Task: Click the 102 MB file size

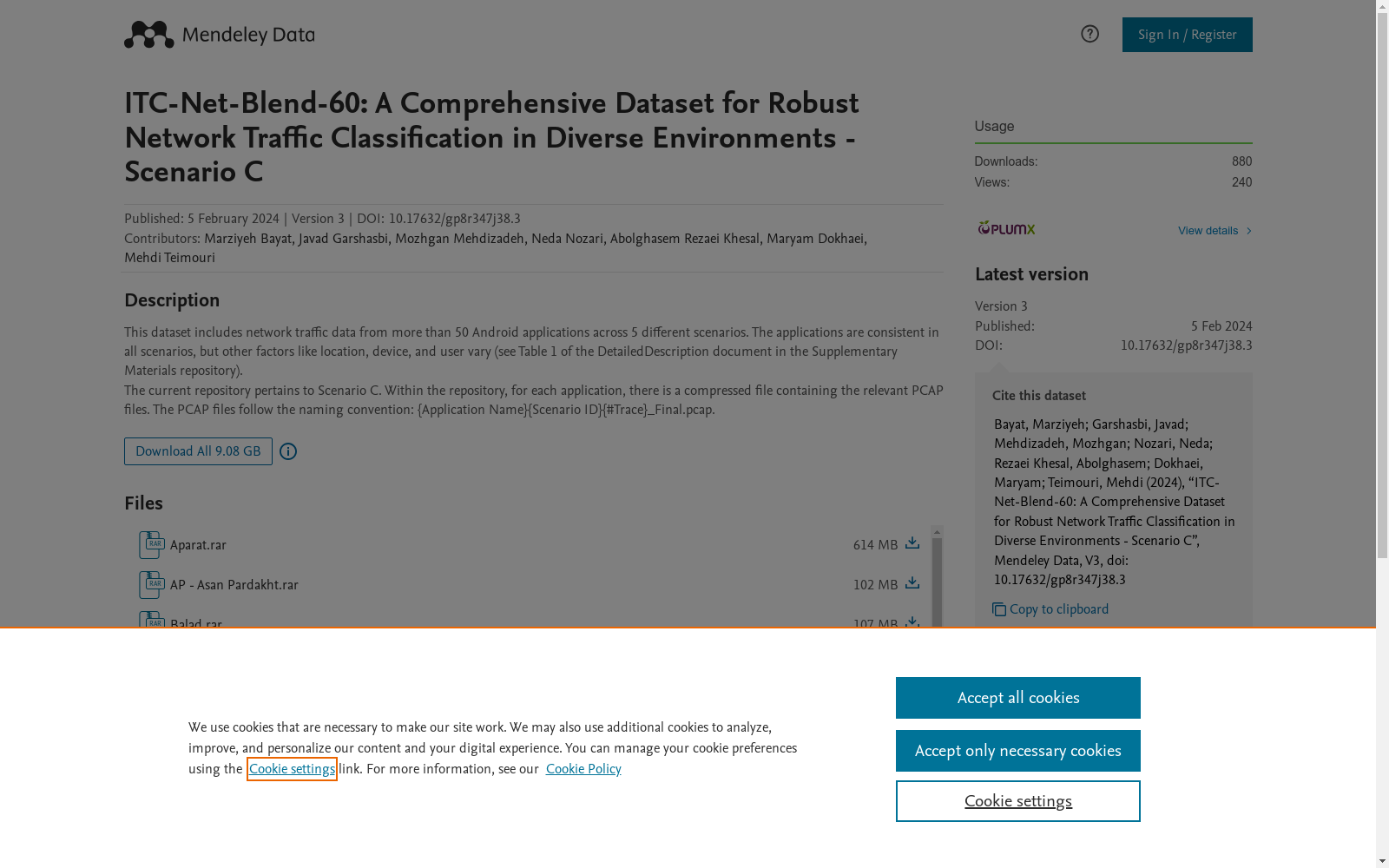Action: 875,585
